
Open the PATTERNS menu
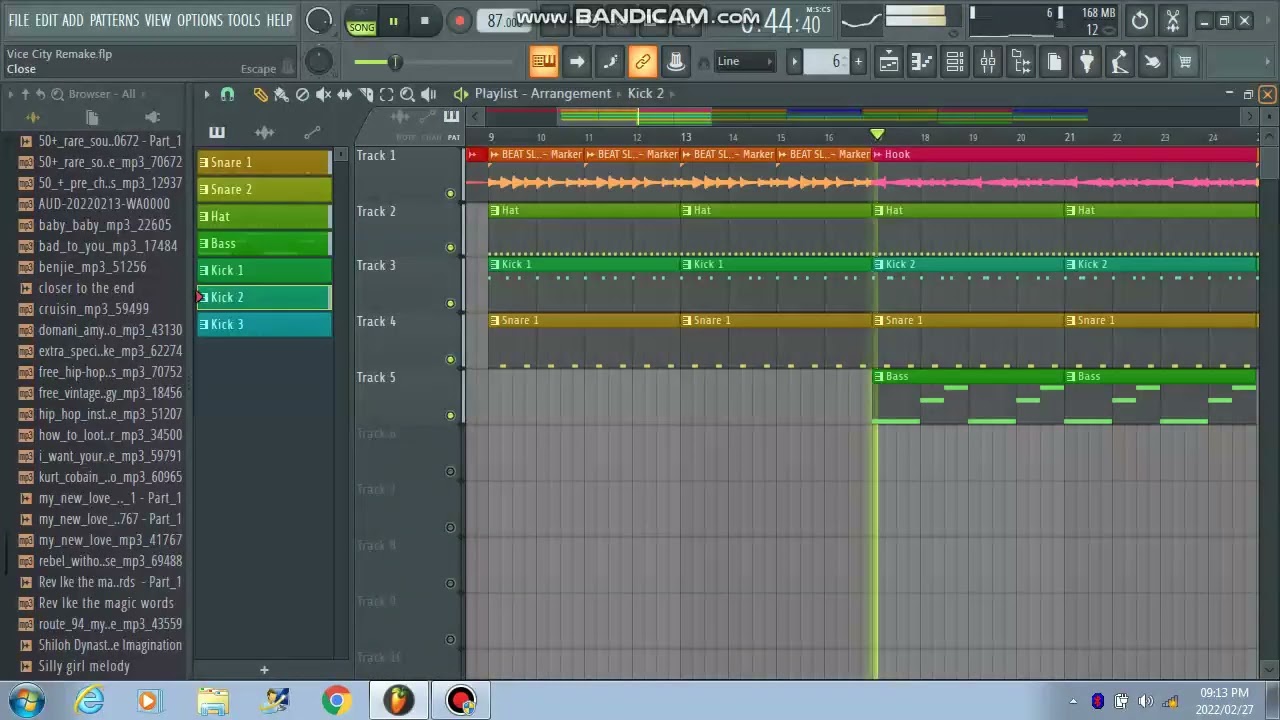[114, 20]
